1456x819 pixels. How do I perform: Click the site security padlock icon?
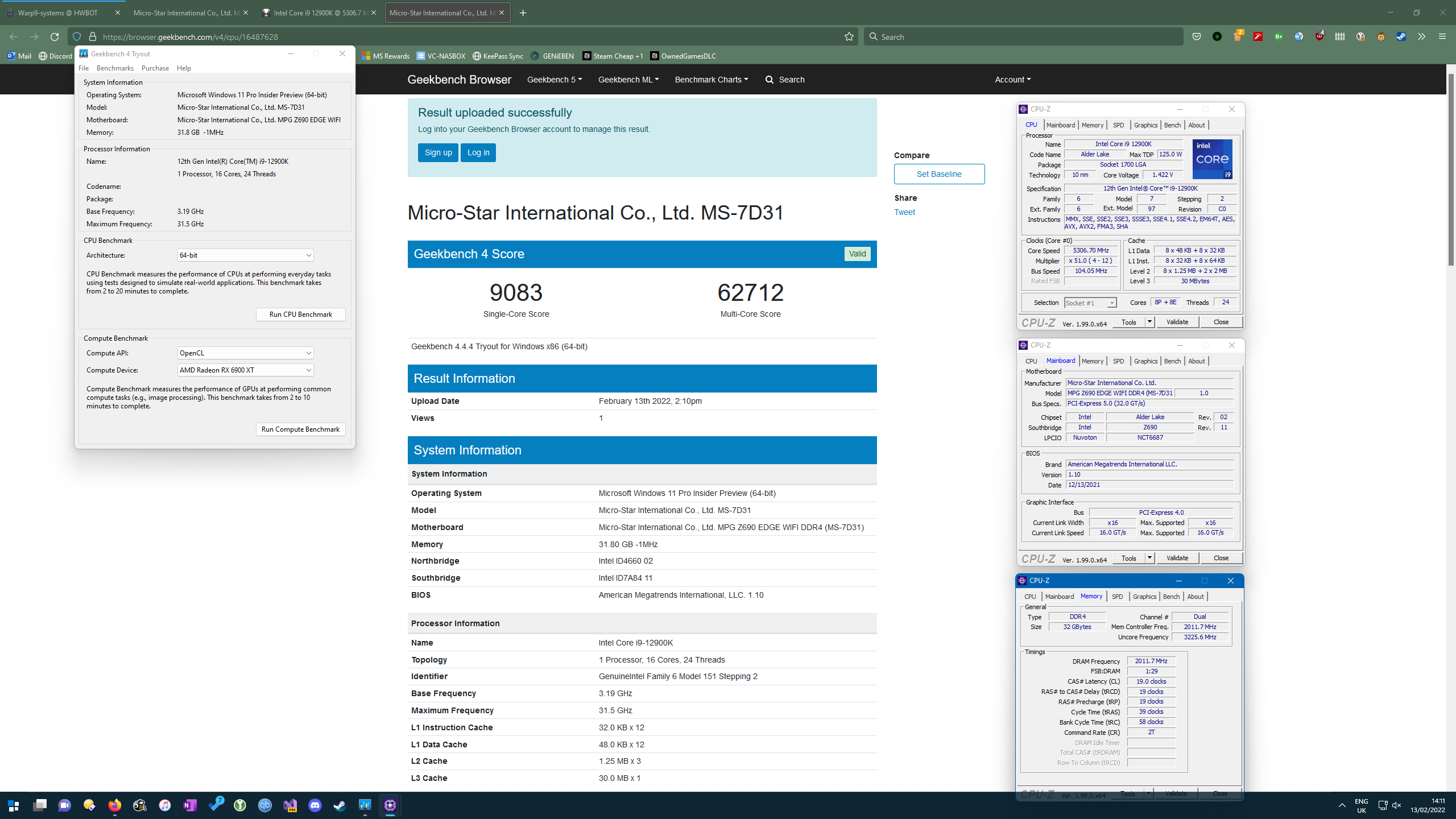[x=93, y=36]
